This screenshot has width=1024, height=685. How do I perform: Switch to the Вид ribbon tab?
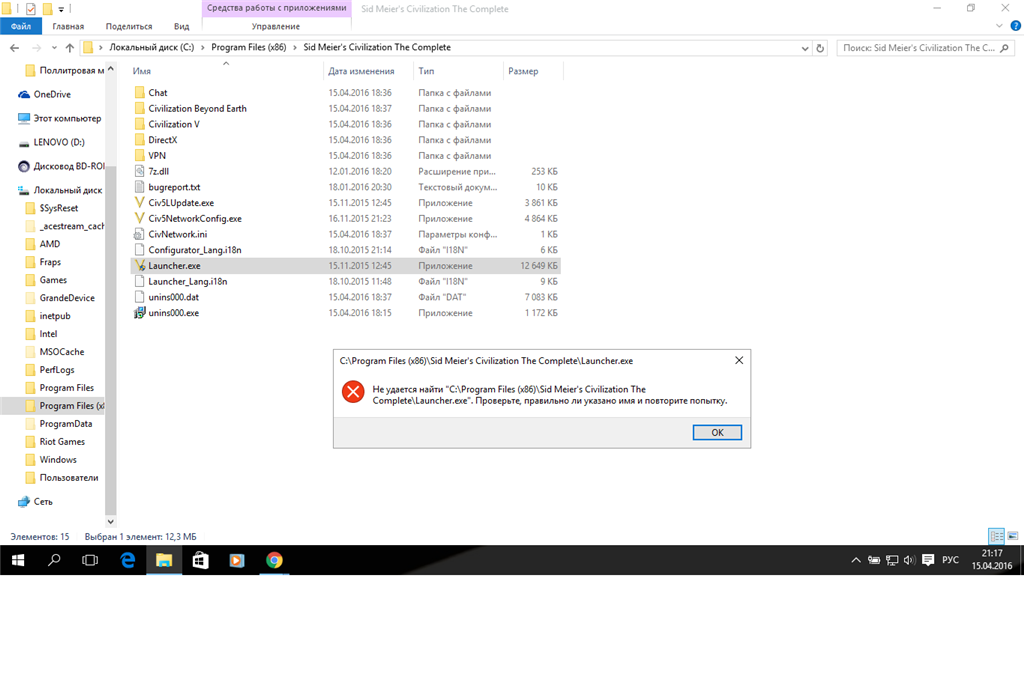pos(182,26)
